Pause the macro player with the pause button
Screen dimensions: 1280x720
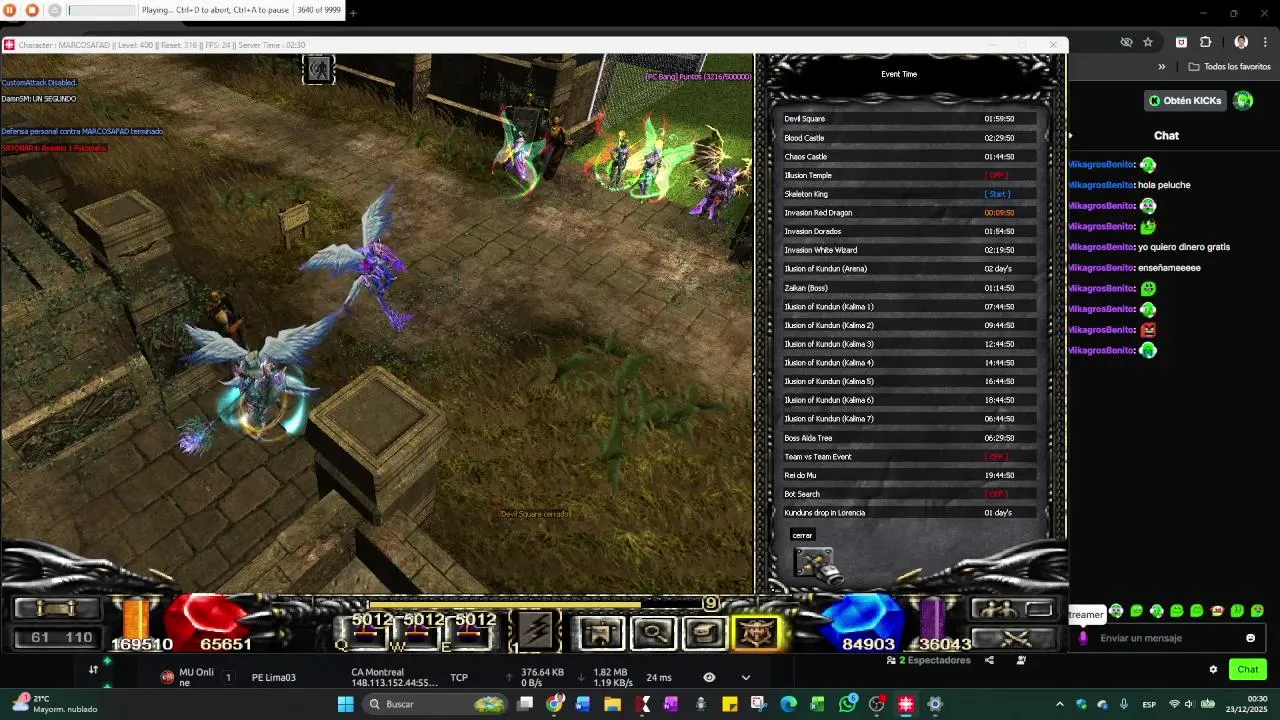click(10, 10)
